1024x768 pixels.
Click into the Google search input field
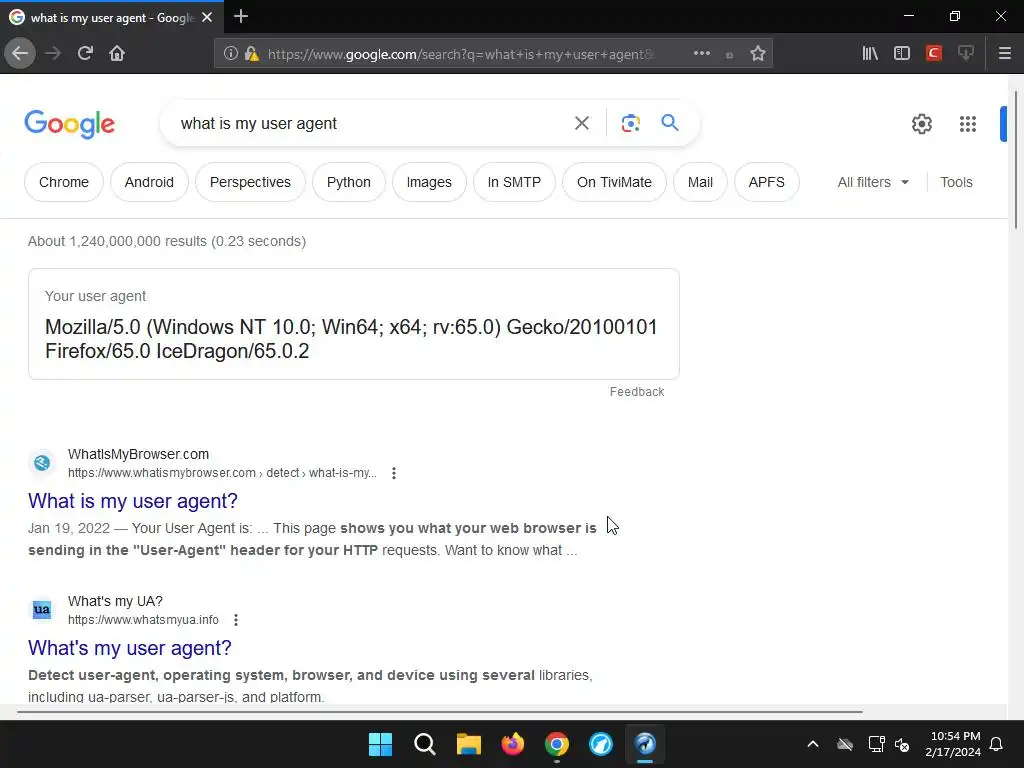[x=372, y=123]
